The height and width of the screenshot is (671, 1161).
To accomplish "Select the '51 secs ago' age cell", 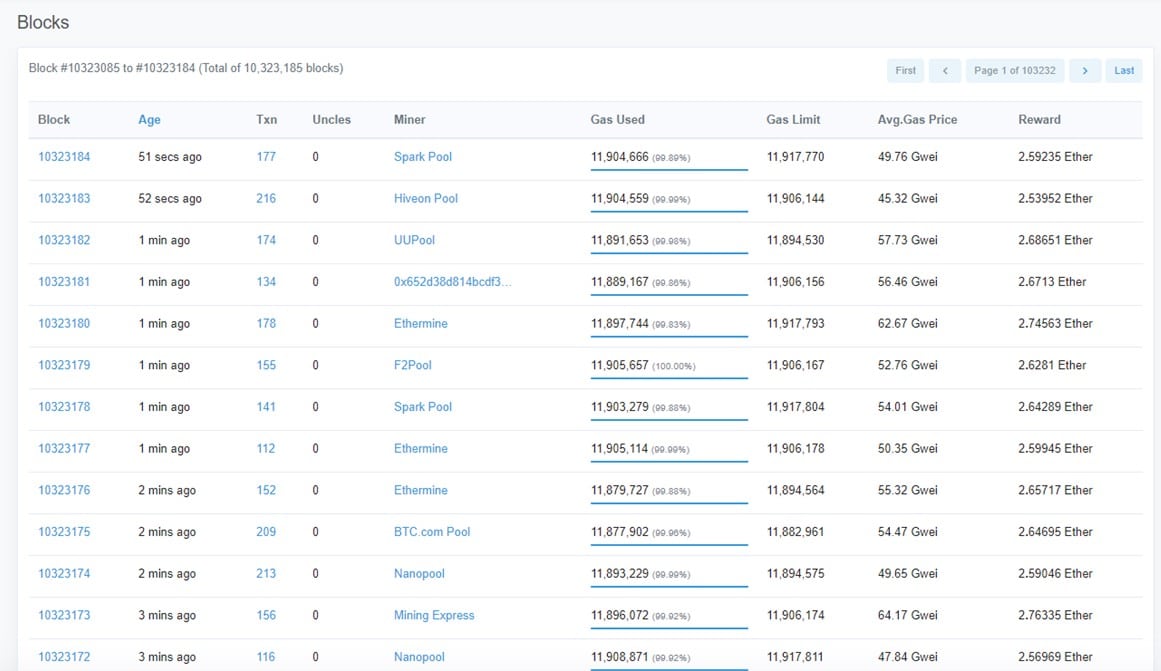I will pos(170,157).
